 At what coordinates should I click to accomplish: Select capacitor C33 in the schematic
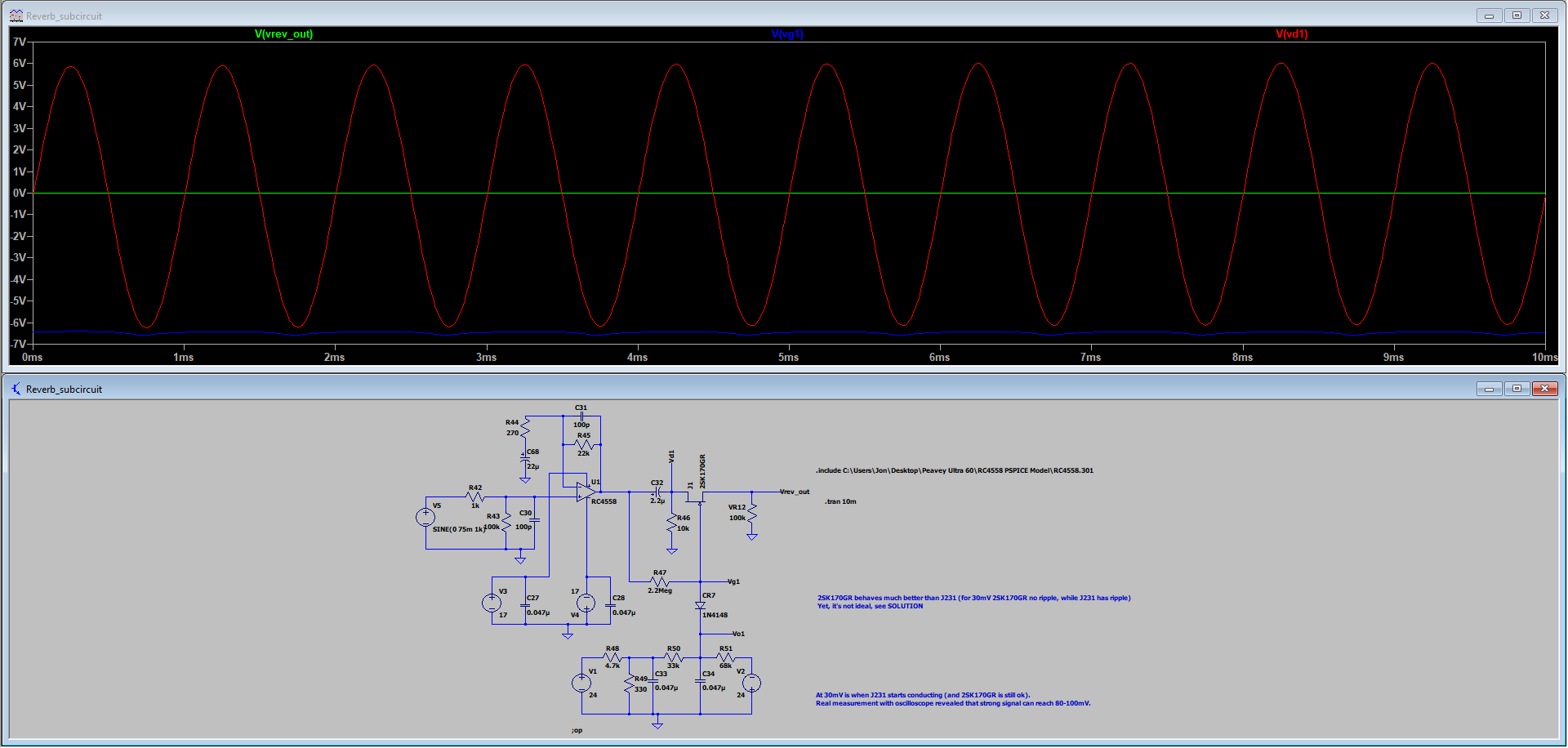653,680
